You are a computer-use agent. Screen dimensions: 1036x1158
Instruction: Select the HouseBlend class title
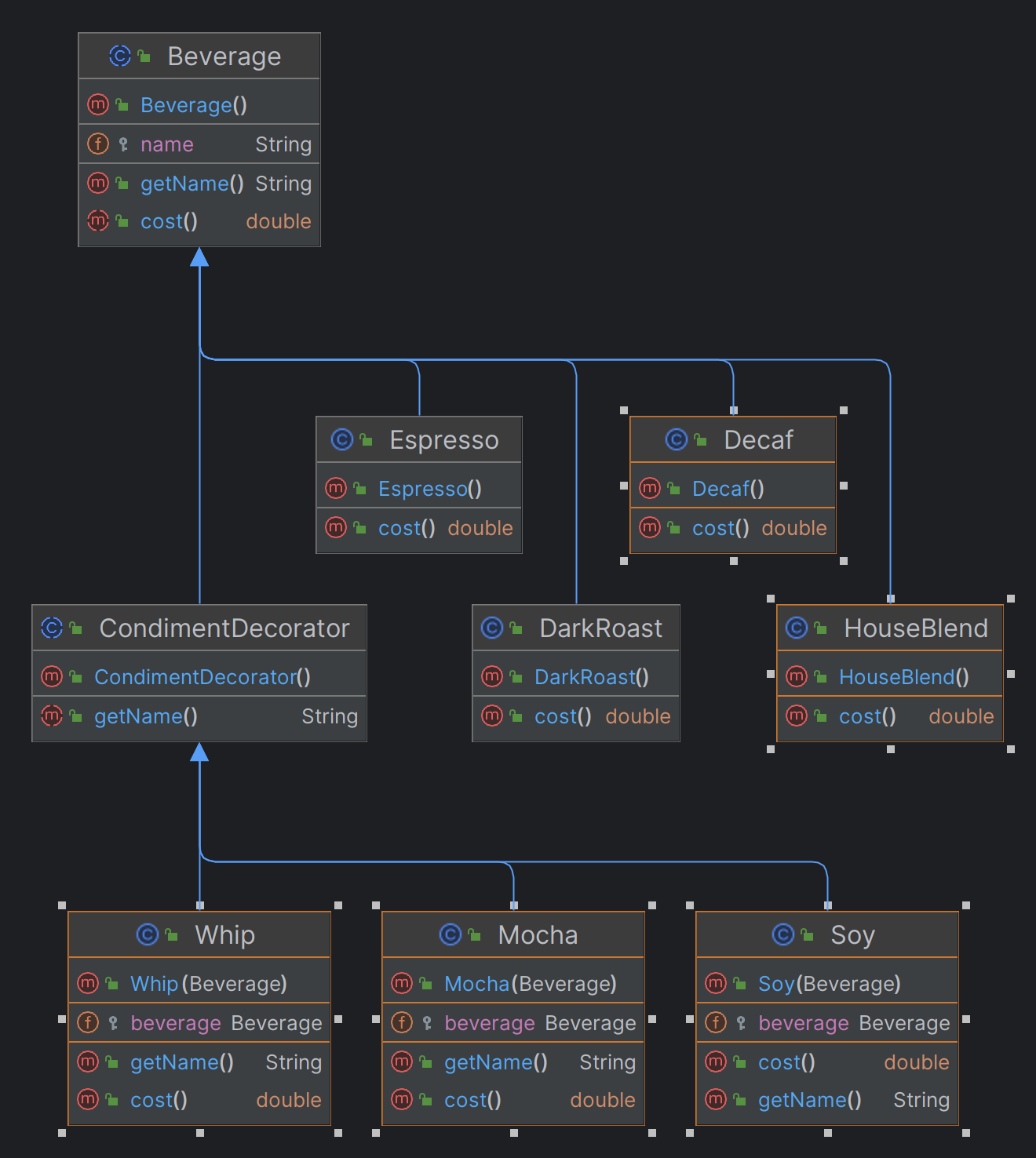(916, 628)
